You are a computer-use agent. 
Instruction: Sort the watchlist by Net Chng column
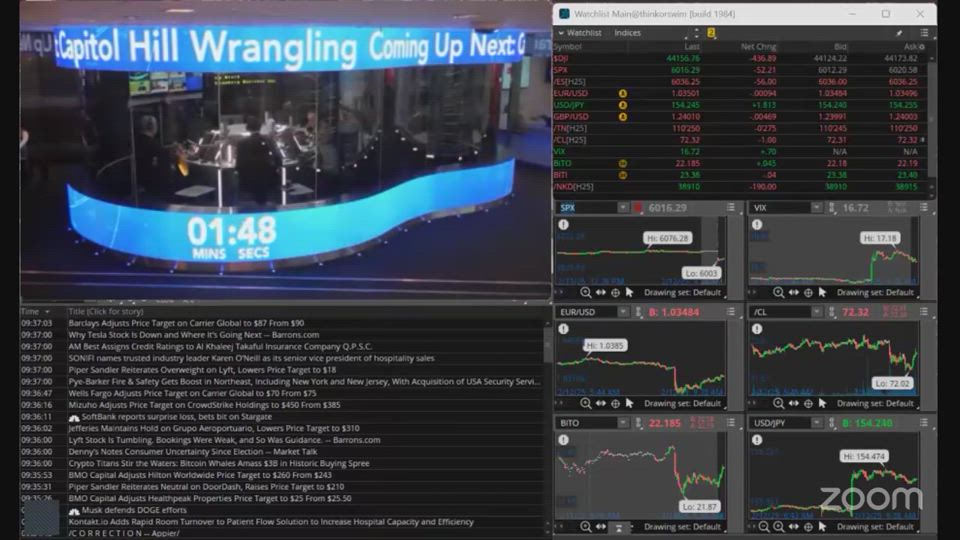758,46
